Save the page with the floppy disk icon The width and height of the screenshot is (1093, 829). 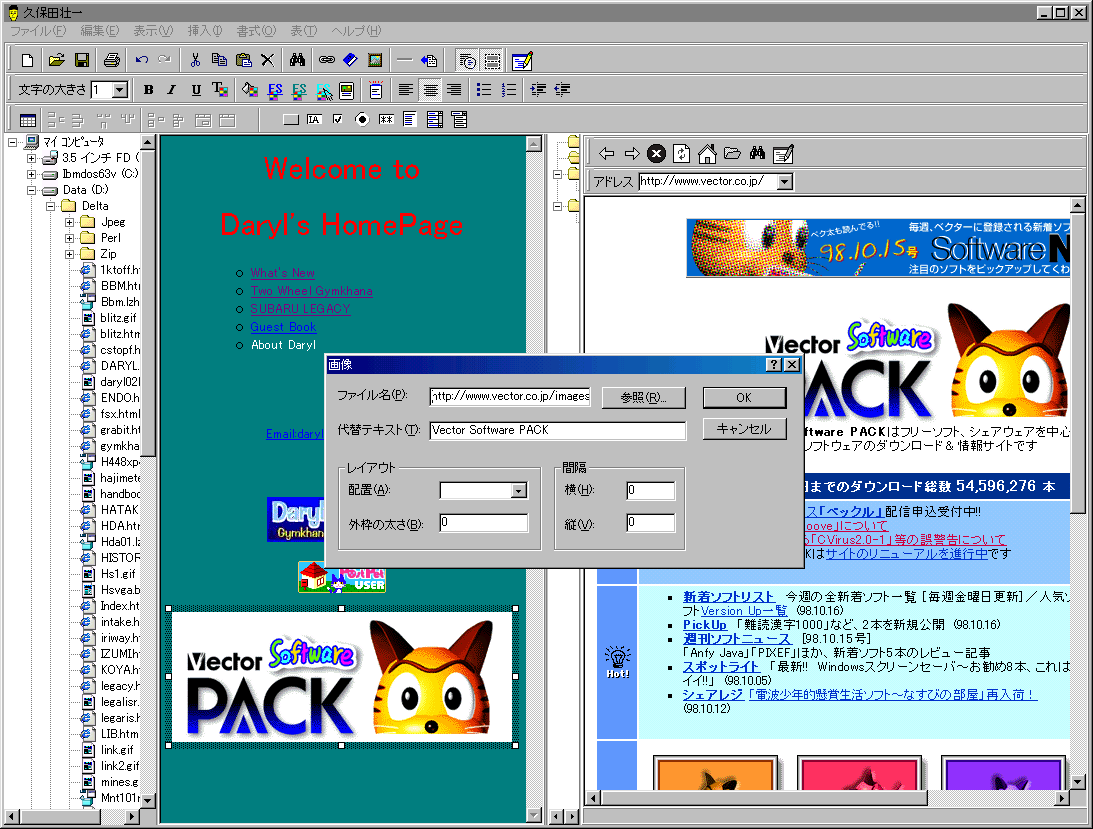(x=82, y=61)
